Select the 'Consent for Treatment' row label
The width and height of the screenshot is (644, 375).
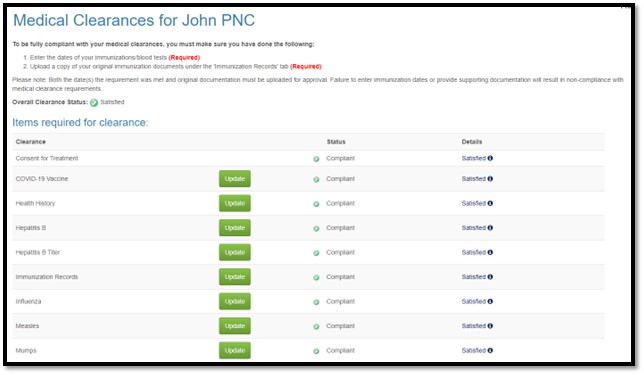point(47,158)
